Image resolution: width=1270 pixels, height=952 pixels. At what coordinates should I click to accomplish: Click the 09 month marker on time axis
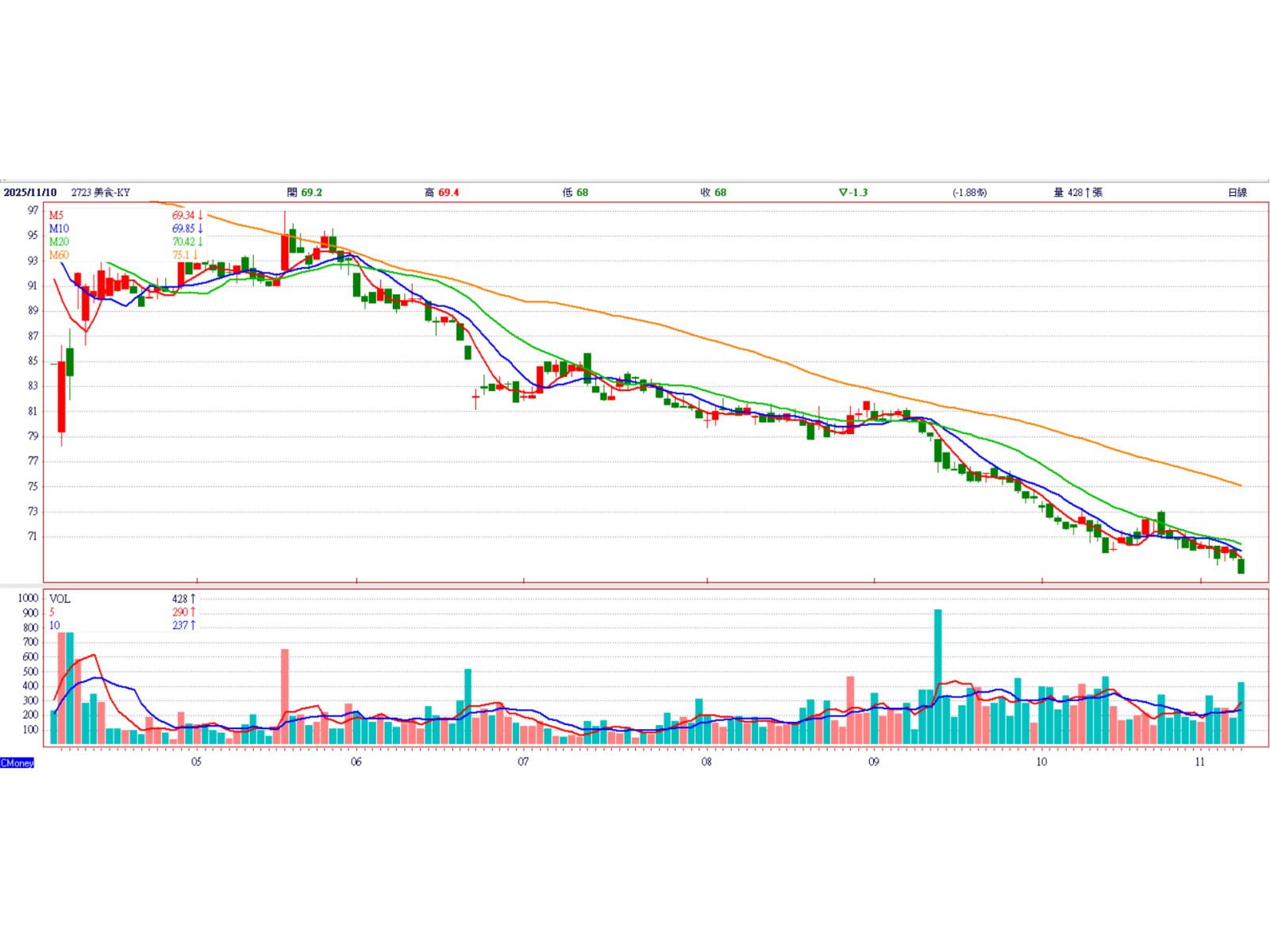(874, 762)
